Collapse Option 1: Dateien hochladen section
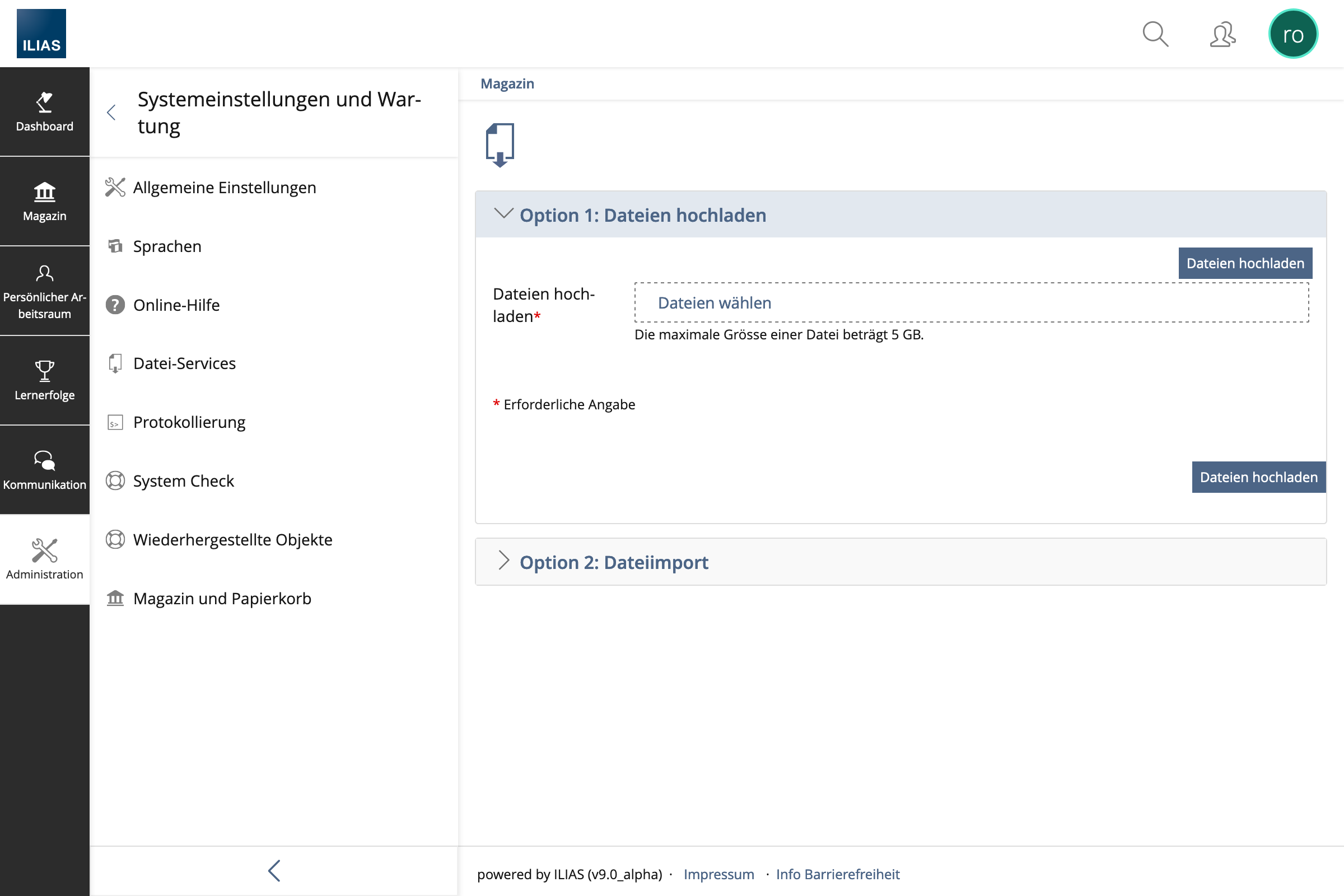This screenshot has width=1344, height=896. [x=642, y=215]
